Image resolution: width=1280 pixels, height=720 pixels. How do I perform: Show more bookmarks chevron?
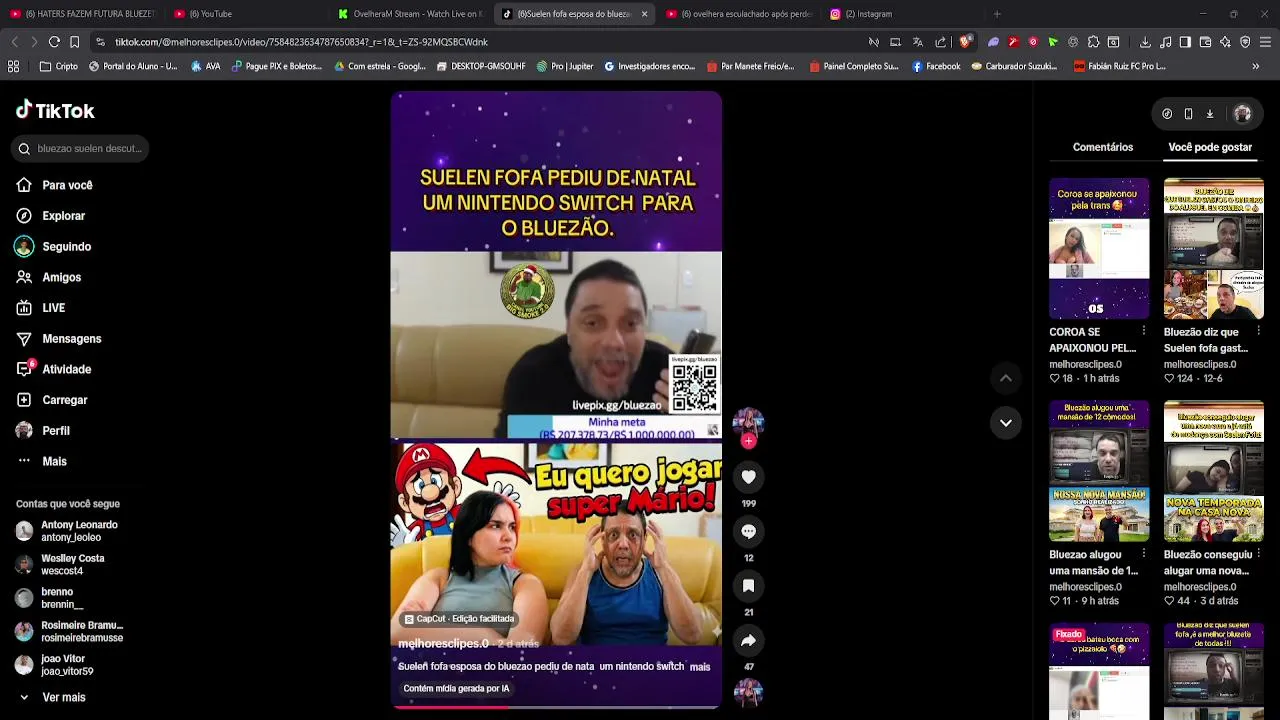(1256, 66)
